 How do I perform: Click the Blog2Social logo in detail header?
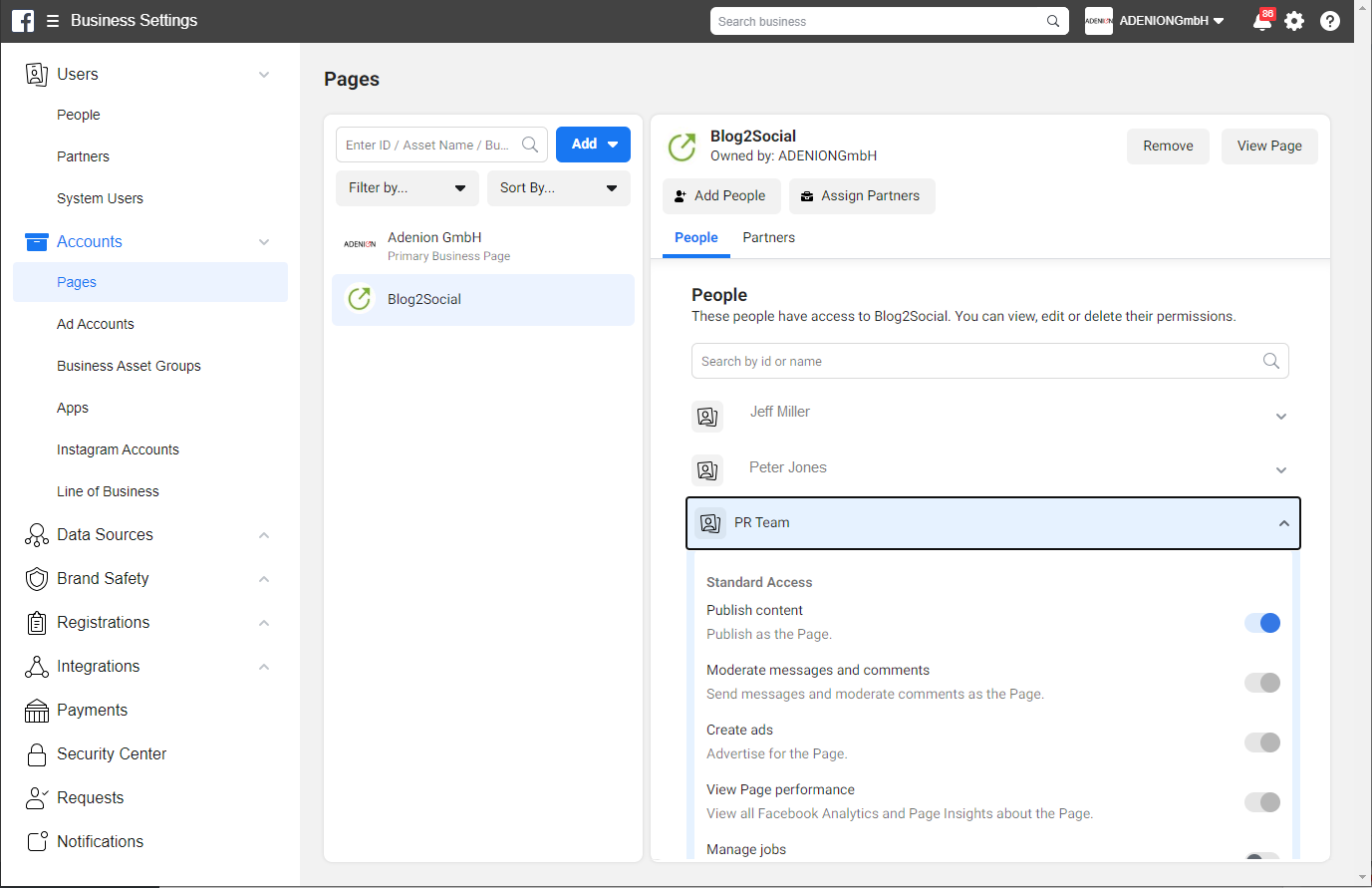[683, 147]
